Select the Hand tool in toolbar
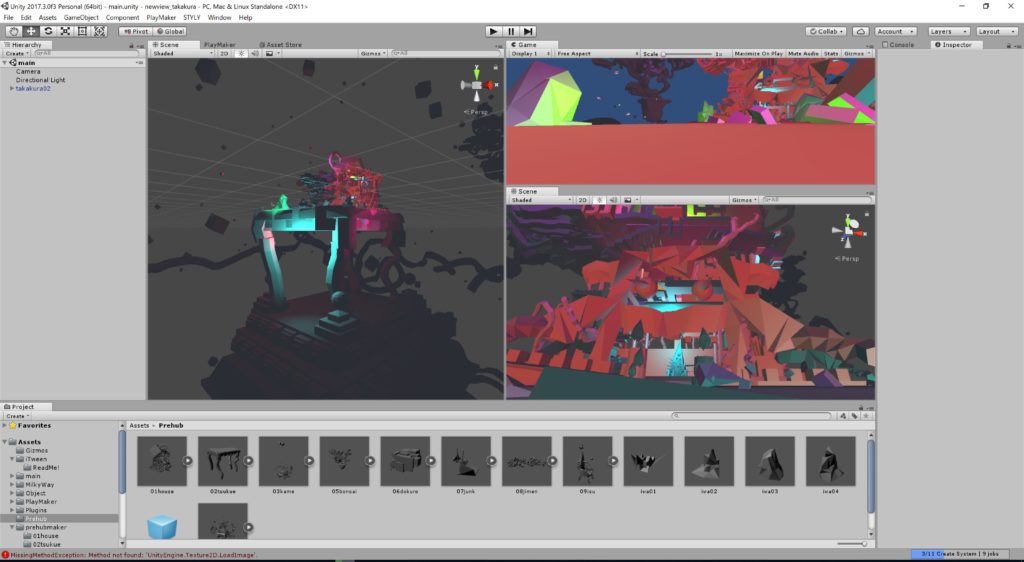1024x562 pixels. click(x=14, y=31)
